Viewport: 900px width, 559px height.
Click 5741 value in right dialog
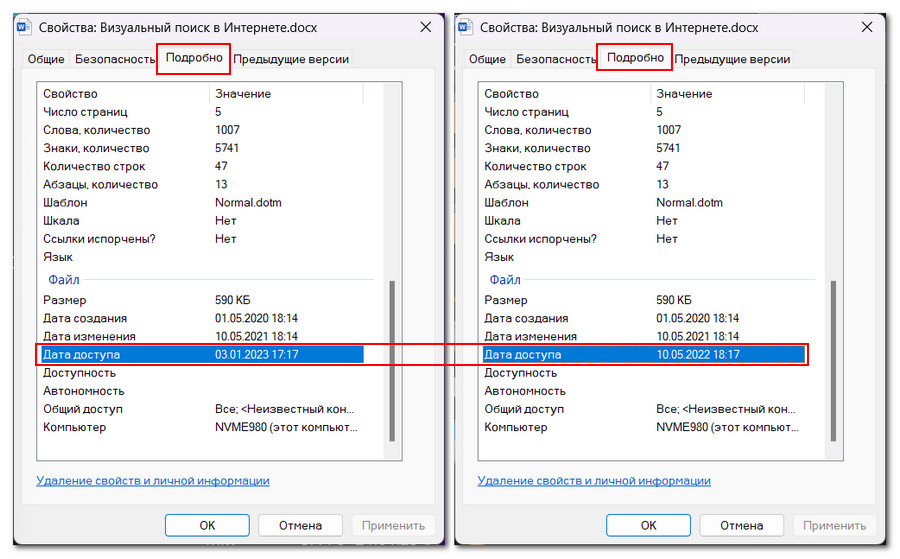668,148
